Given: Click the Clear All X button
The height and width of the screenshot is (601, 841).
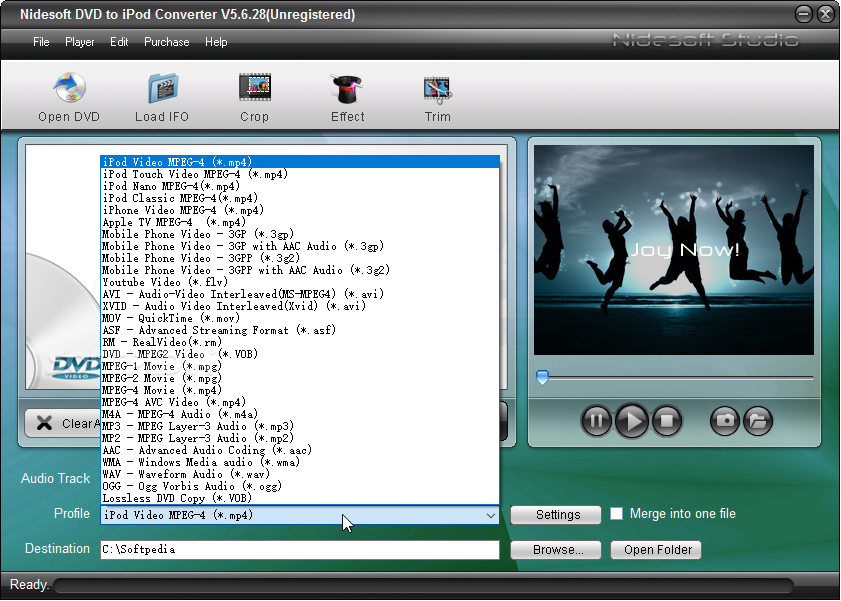Looking at the screenshot, I should tap(62, 424).
